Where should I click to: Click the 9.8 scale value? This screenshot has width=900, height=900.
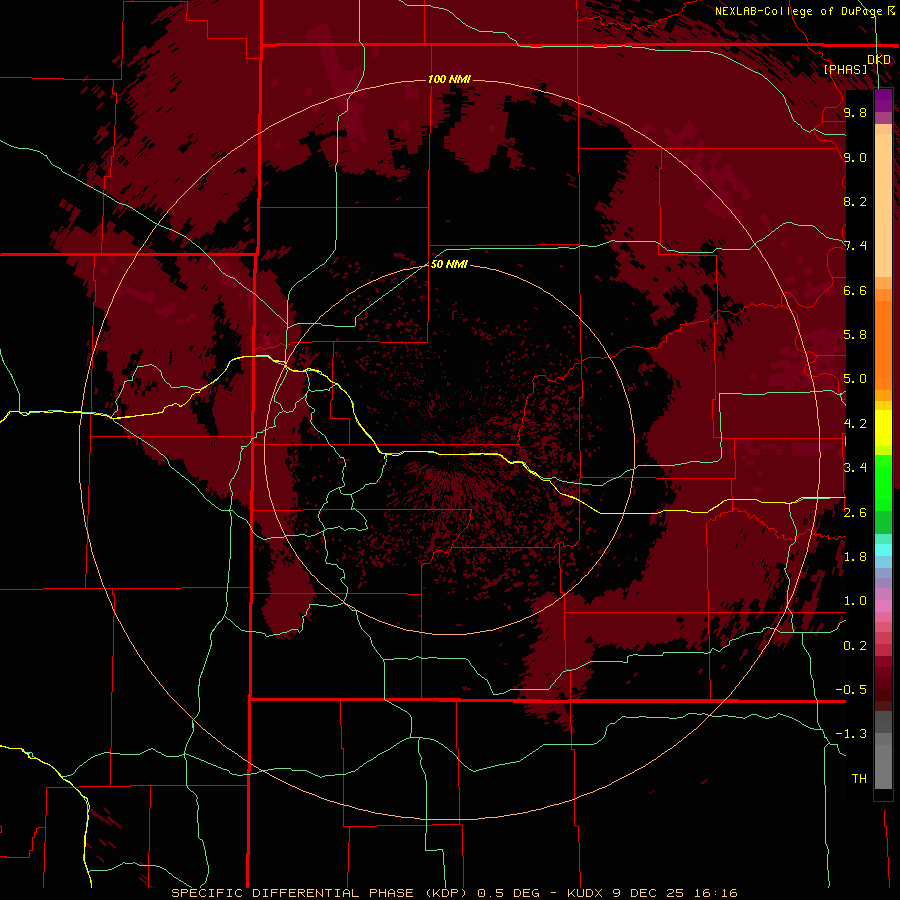point(855,113)
